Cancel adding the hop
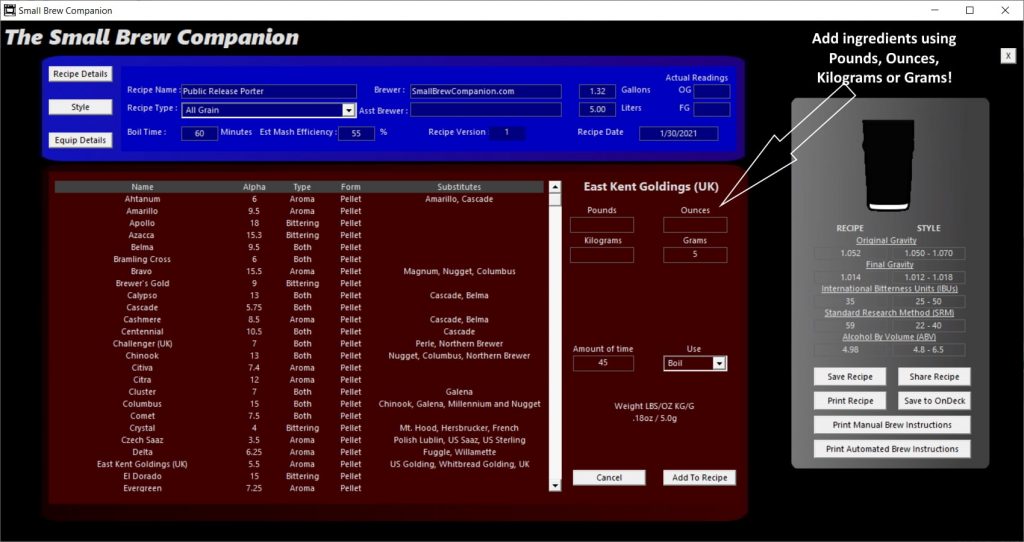Image resolution: width=1024 pixels, height=542 pixels. coord(609,478)
